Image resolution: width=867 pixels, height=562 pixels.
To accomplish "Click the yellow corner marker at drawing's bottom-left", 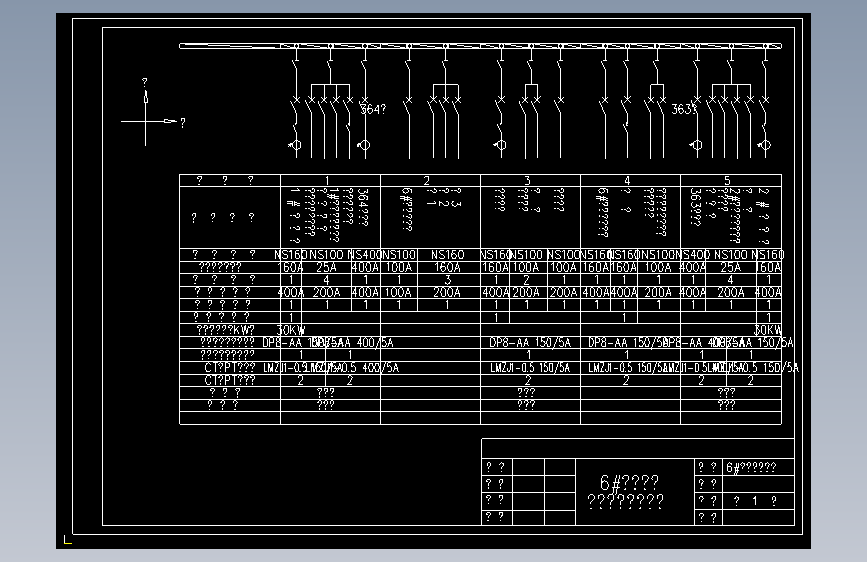I will [67, 540].
